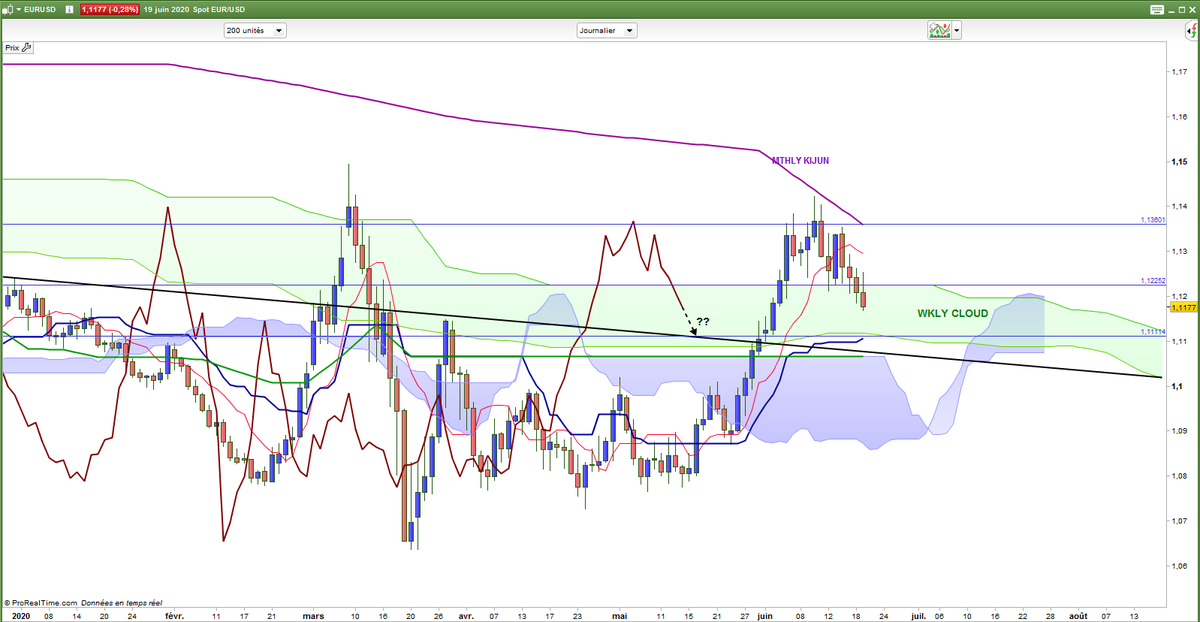This screenshot has height=622, width=1200.
Task: Click the keyboard shortcuts icon in title bar
Action: point(1157,10)
